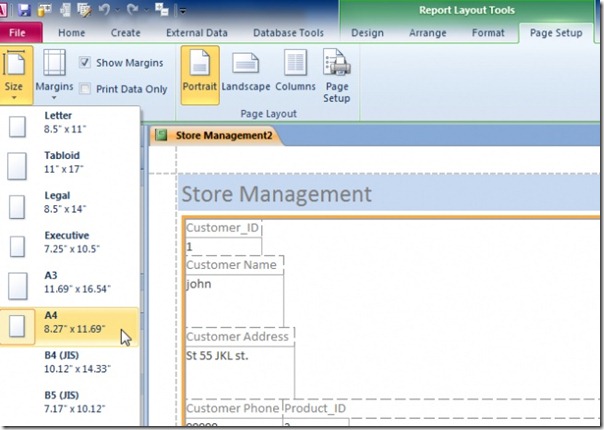
Task: Collapse the Size dropdown button
Action: (14, 73)
